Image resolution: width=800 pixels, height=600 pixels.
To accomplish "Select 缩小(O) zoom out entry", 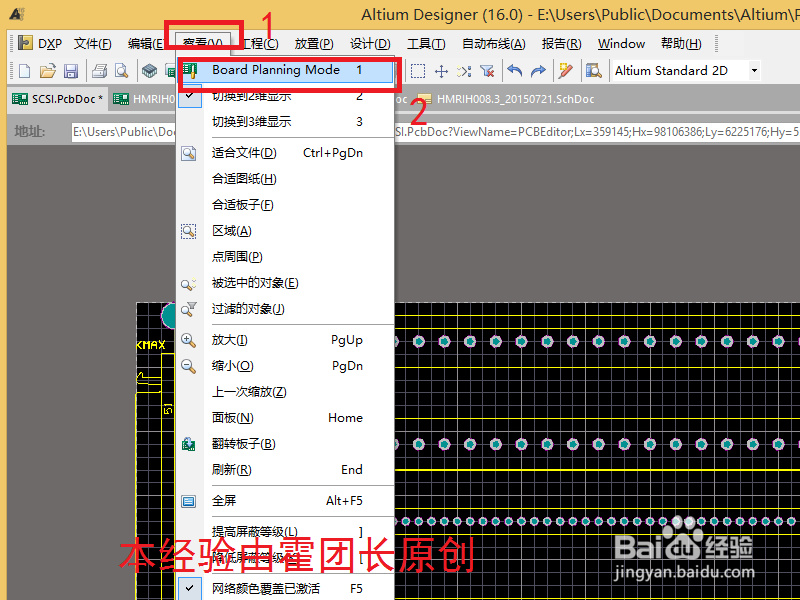I will click(286, 366).
